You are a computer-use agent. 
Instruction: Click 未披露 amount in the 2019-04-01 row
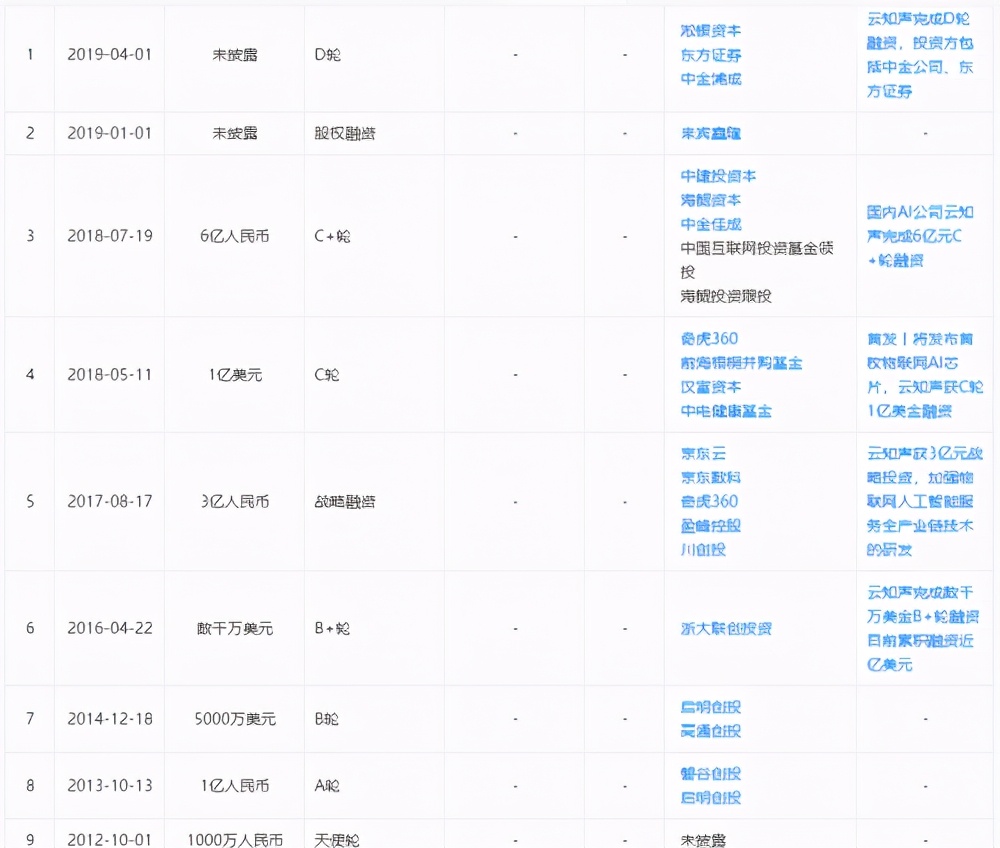(x=235, y=55)
